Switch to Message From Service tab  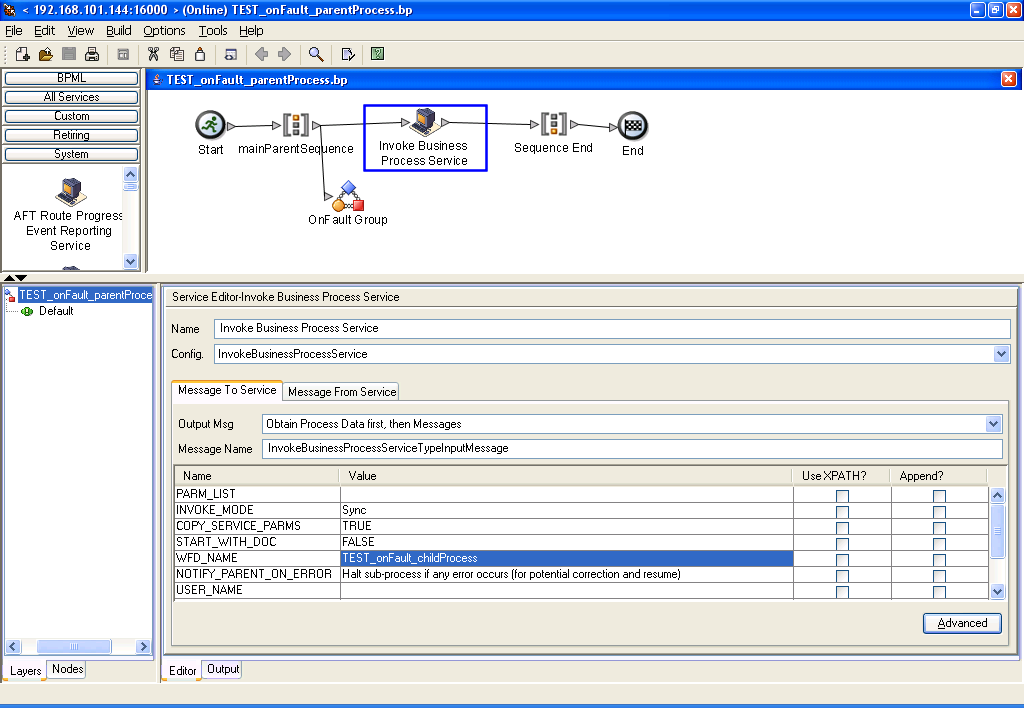(x=342, y=392)
